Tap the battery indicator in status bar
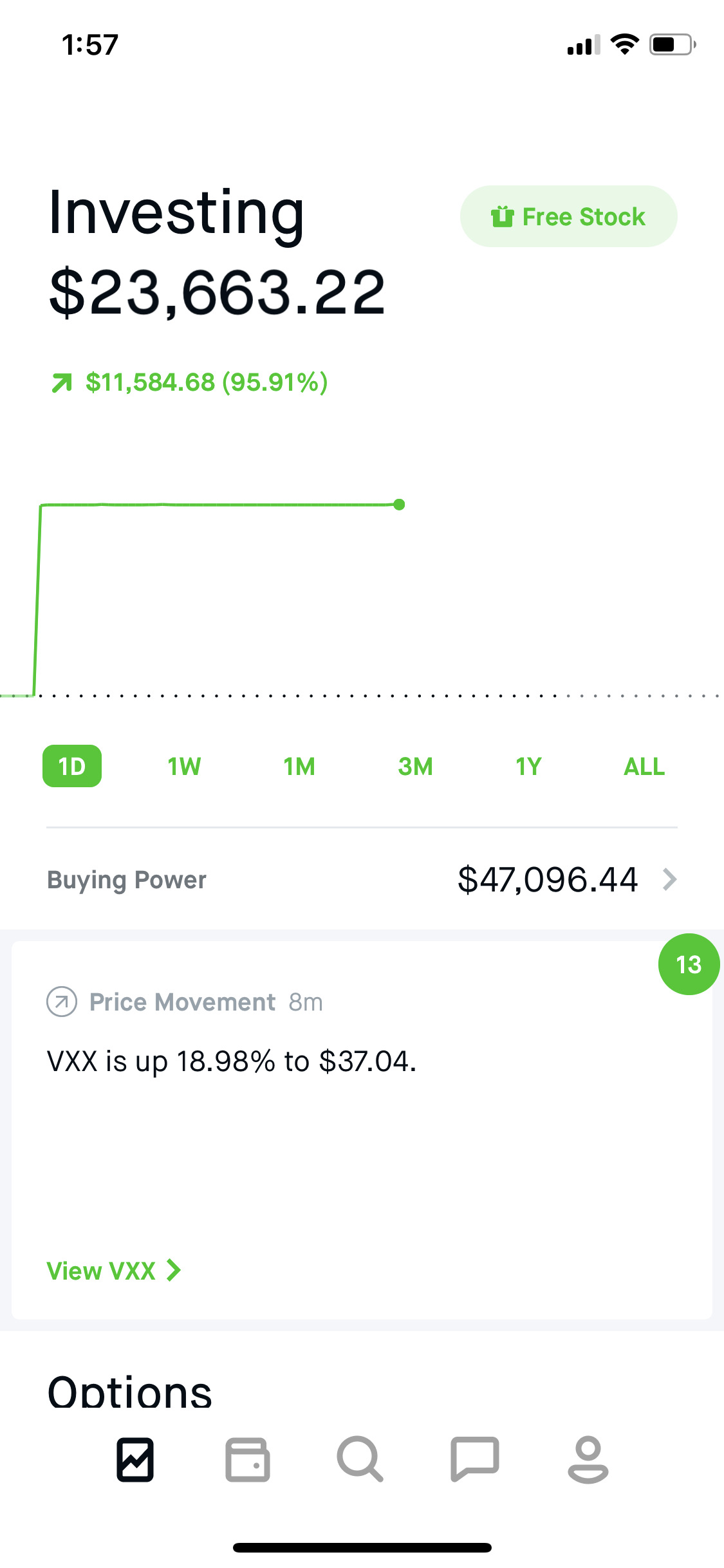 673,44
